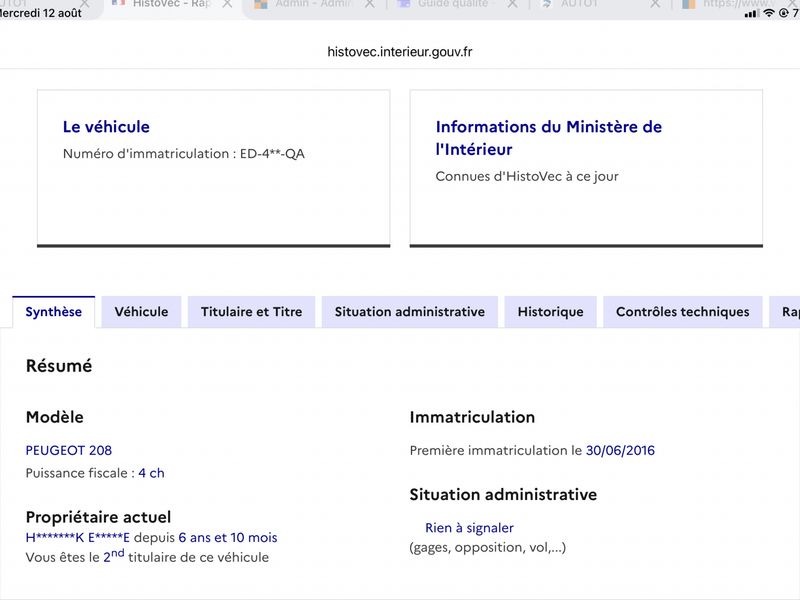This screenshot has width=800, height=600.
Task: Click owner name H*******K E*****E
Action: (78, 538)
